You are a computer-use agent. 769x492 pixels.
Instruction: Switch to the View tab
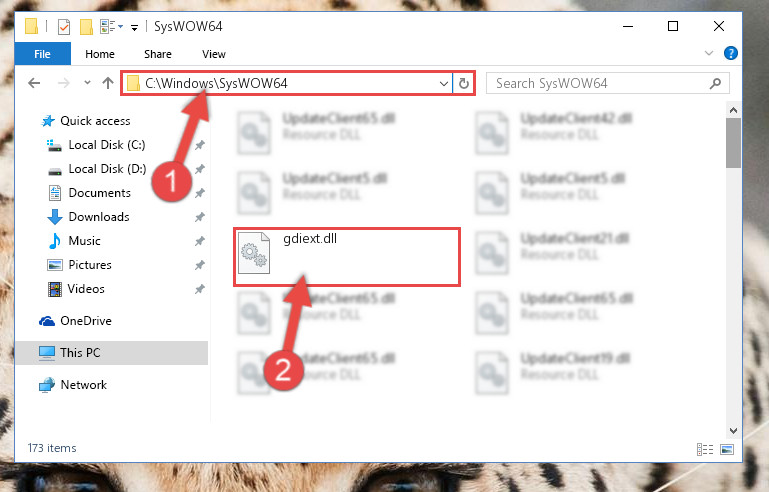tap(214, 54)
